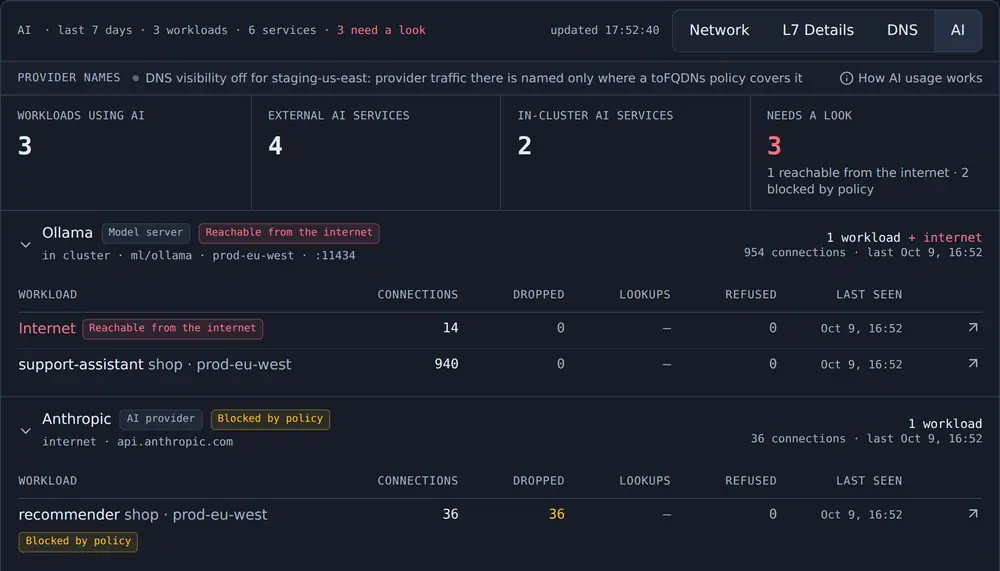Click the '36 connections' summary text for Anthropic
1000x571 pixels.
[x=798, y=439]
